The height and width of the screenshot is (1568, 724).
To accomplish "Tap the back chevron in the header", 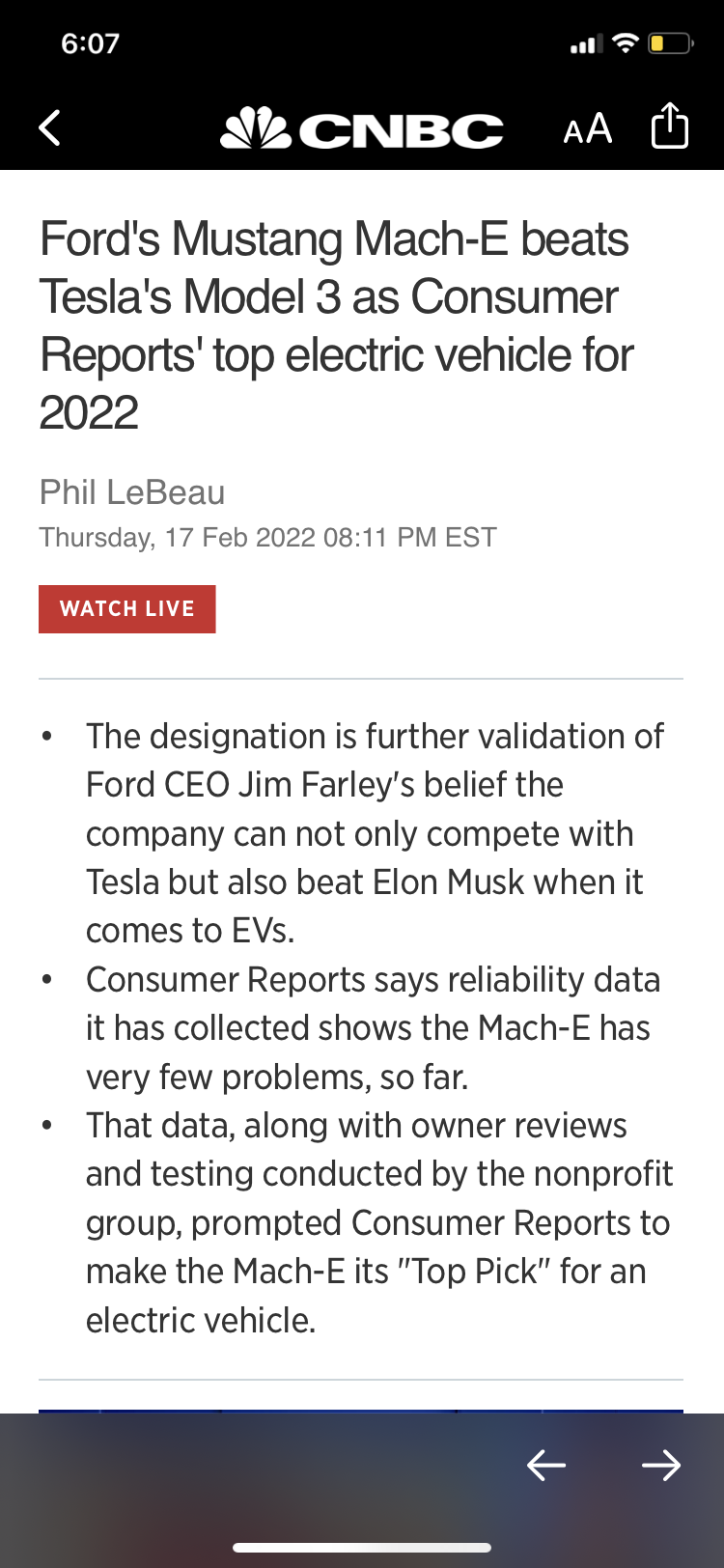I will pyautogui.click(x=50, y=127).
